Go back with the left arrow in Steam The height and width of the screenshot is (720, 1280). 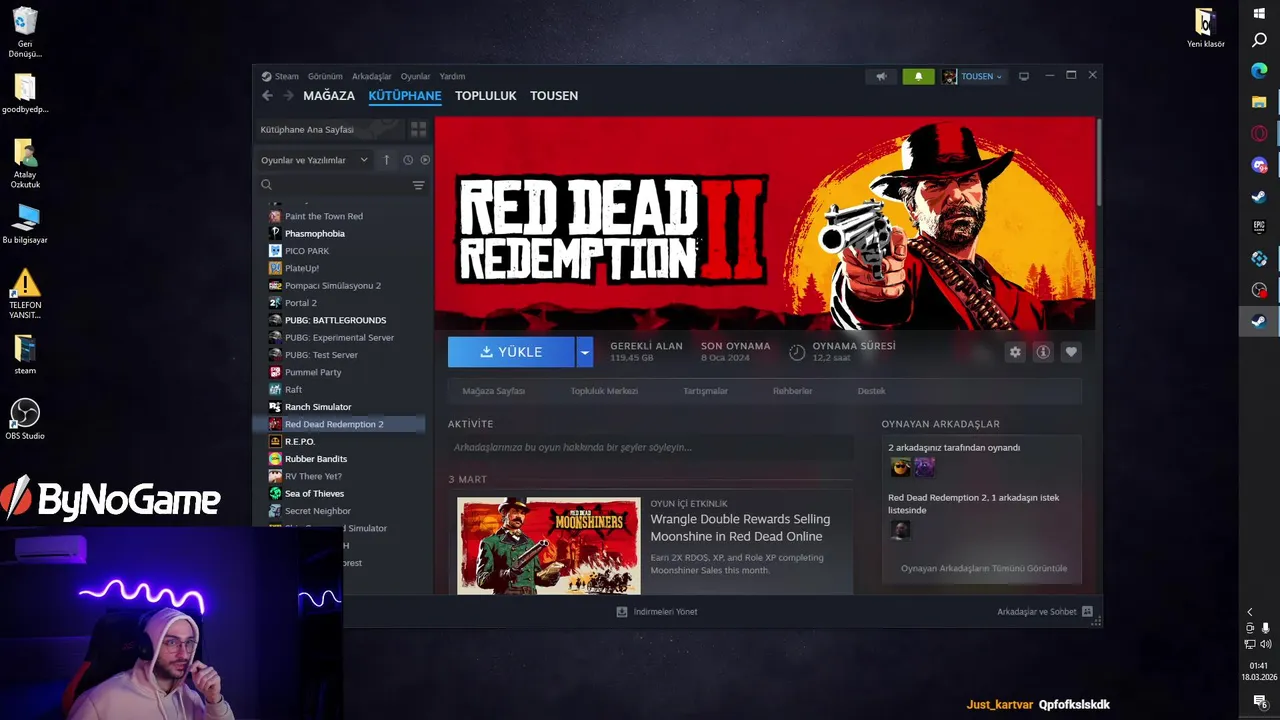pyautogui.click(x=267, y=96)
